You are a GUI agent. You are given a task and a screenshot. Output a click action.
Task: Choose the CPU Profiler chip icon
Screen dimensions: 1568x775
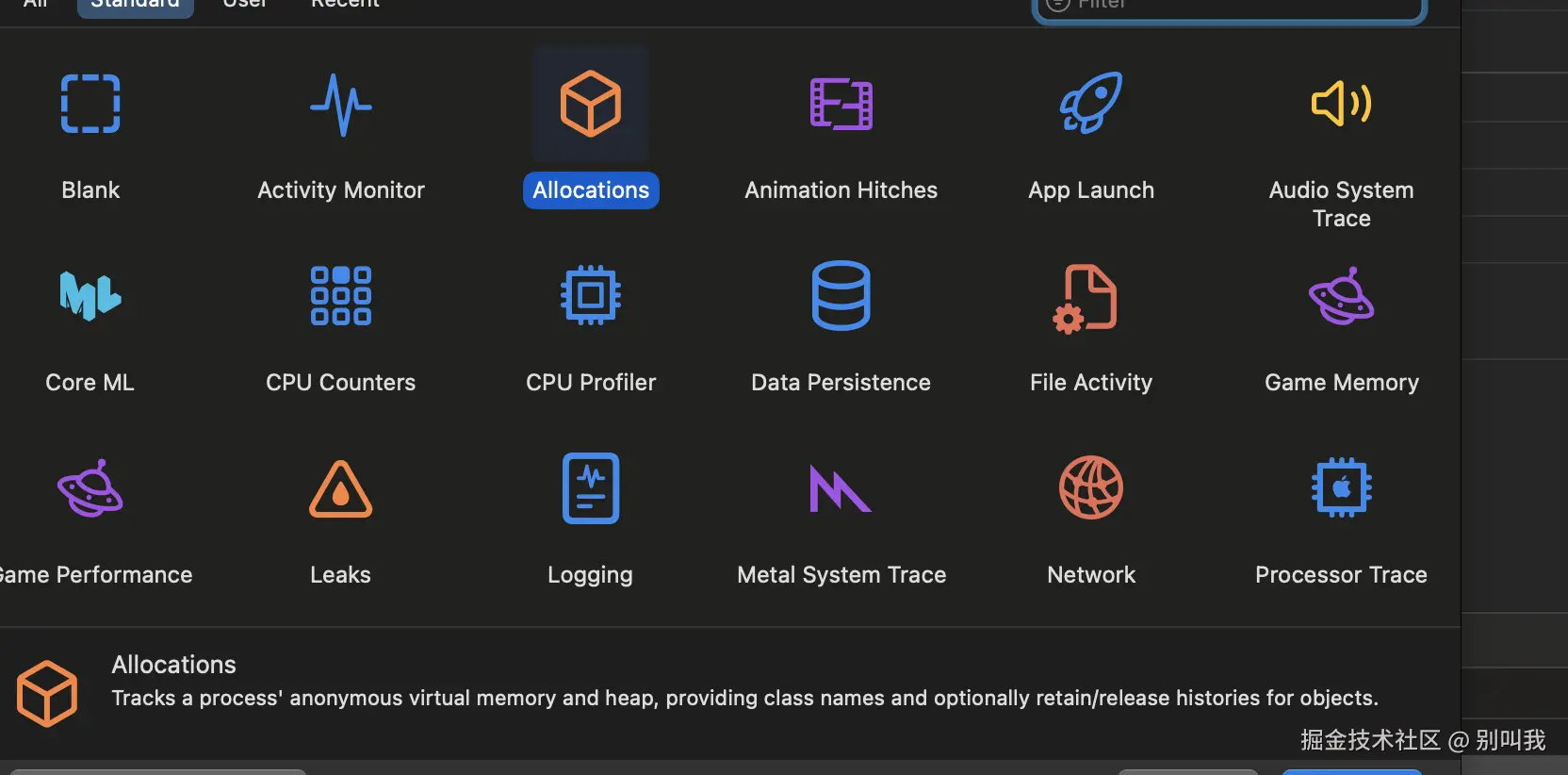(591, 296)
